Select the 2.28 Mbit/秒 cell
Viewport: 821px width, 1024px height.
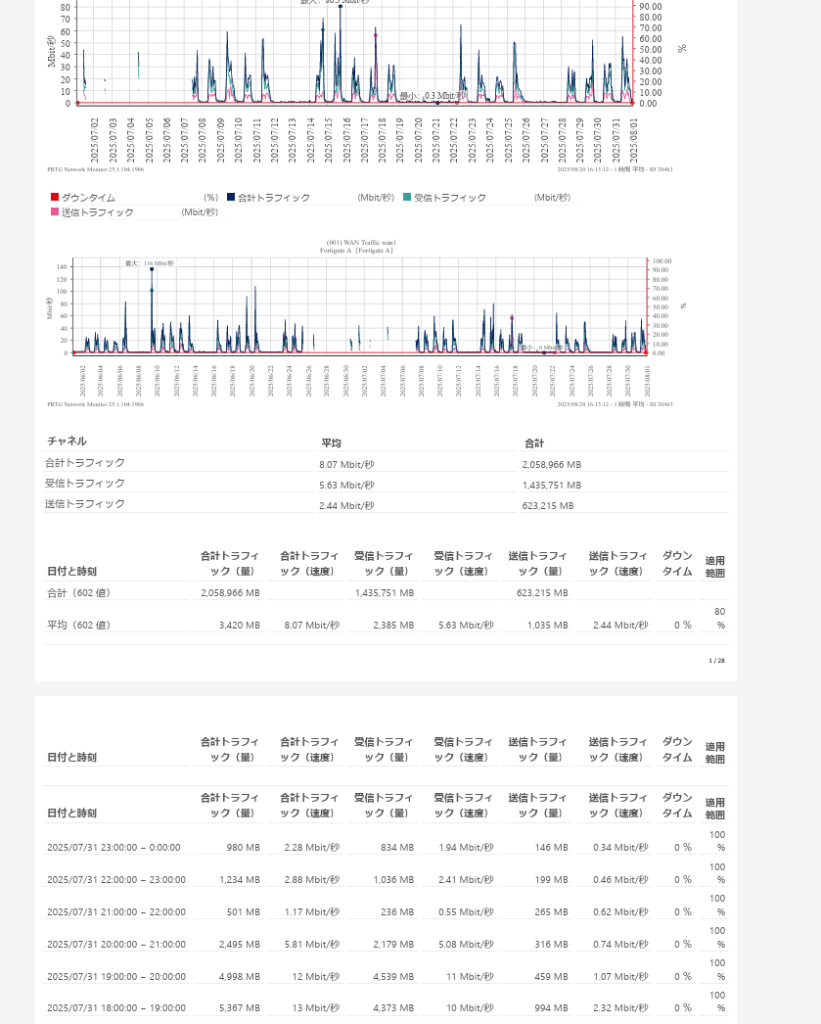(x=312, y=848)
